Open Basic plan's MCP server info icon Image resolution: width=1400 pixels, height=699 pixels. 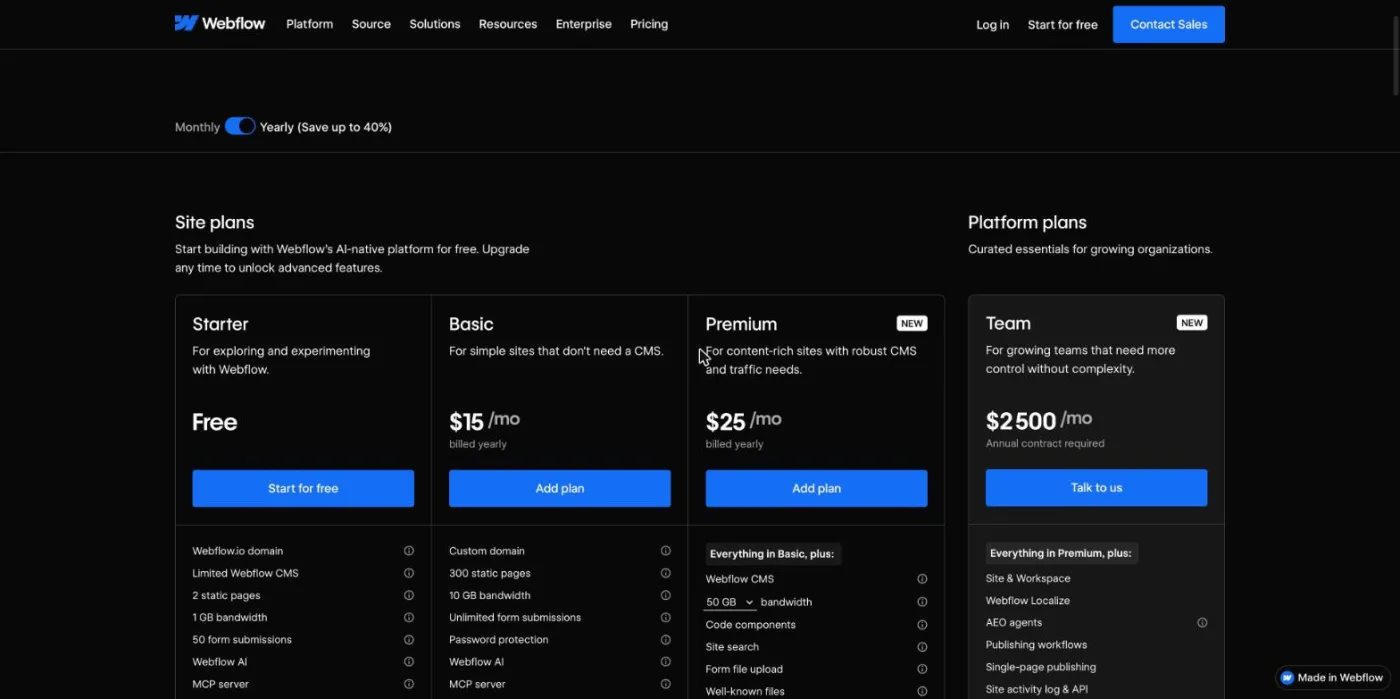click(x=666, y=684)
